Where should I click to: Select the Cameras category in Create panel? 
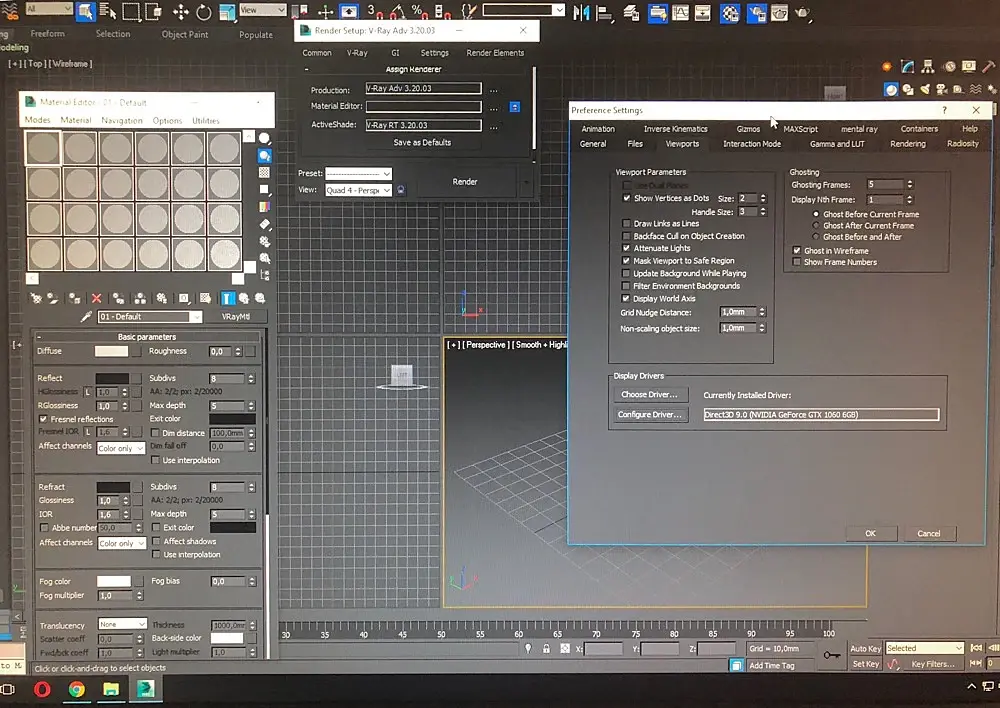pyautogui.click(x=941, y=89)
